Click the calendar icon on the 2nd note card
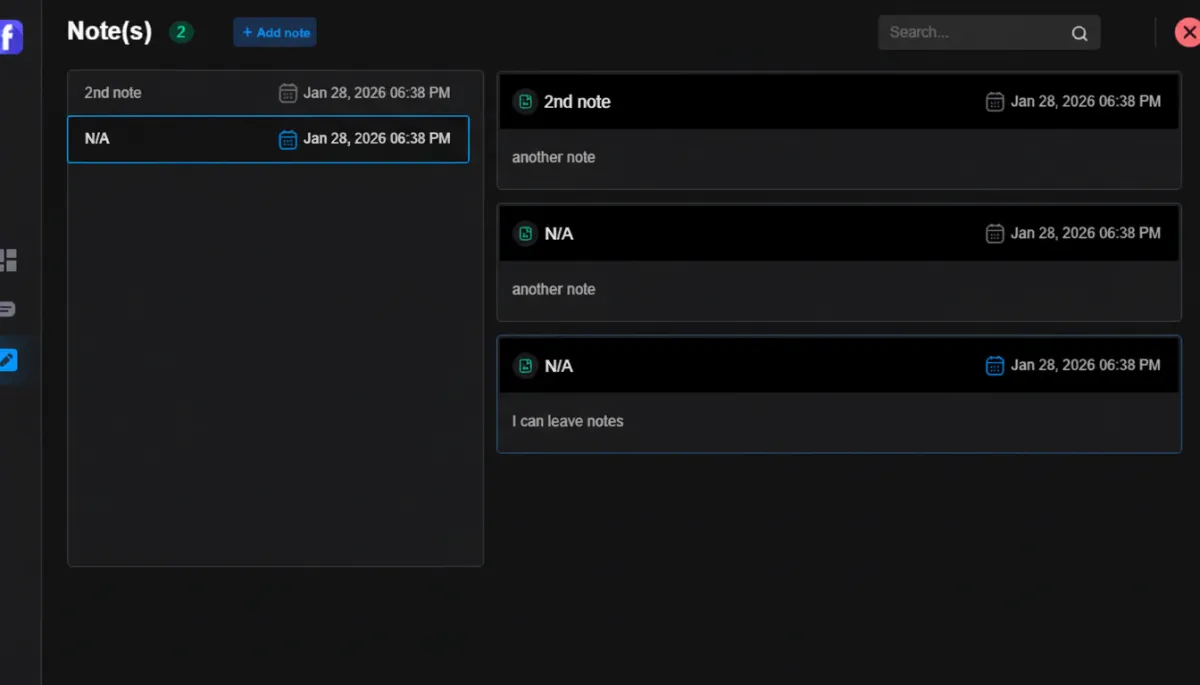Viewport: 1200px width, 685px height. (995, 101)
